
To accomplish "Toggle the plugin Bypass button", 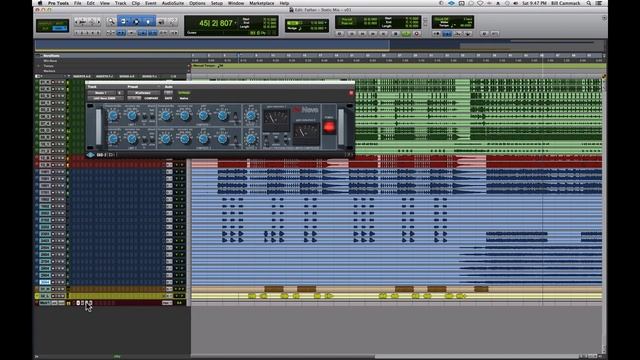I will (x=184, y=93).
